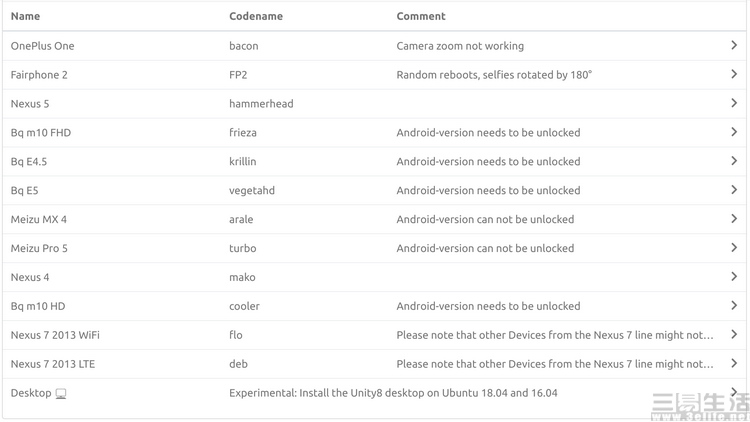Click the Name column header
Image resolution: width=750 pixels, height=422 pixels.
(25, 16)
